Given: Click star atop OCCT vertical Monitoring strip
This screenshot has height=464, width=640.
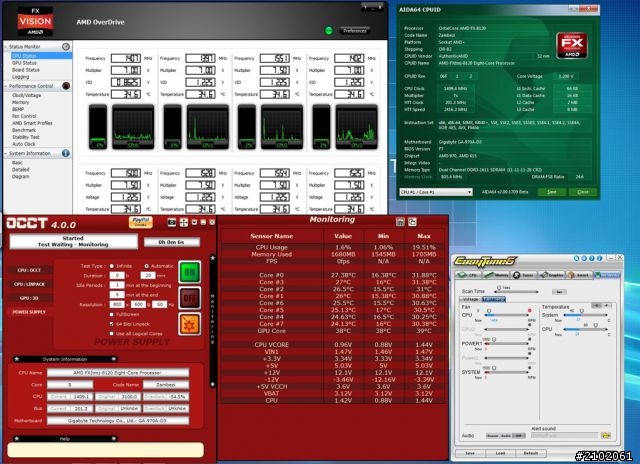Looking at the screenshot, I should 212,258.
